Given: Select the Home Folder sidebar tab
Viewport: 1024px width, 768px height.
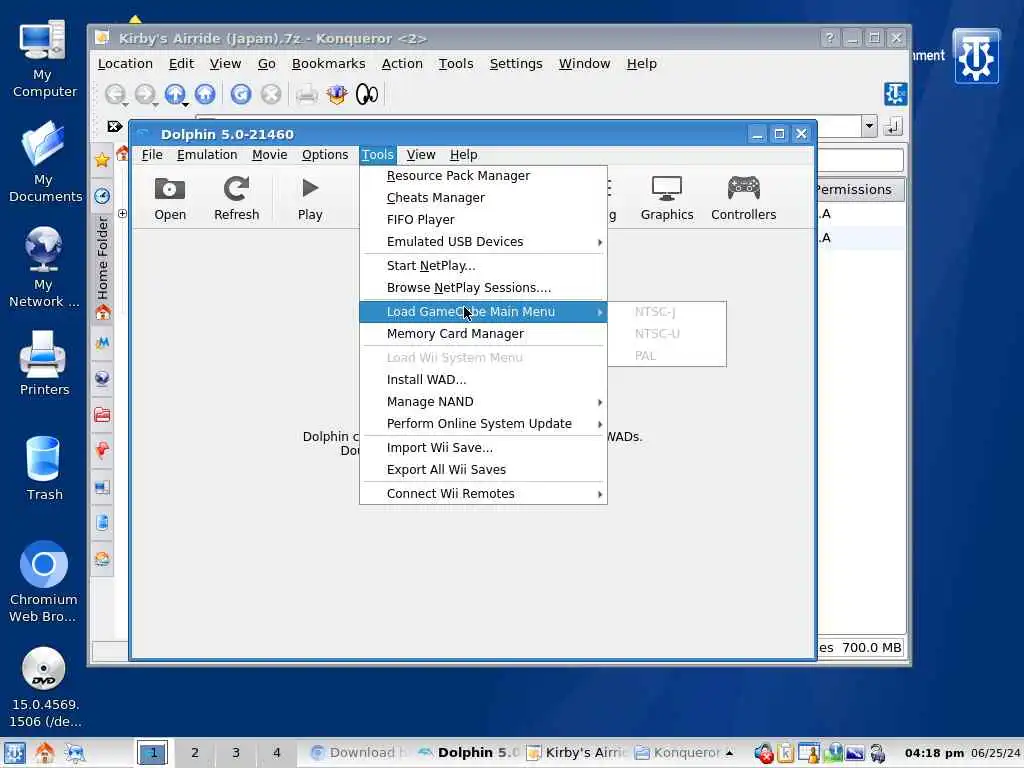Looking at the screenshot, I should [103, 268].
